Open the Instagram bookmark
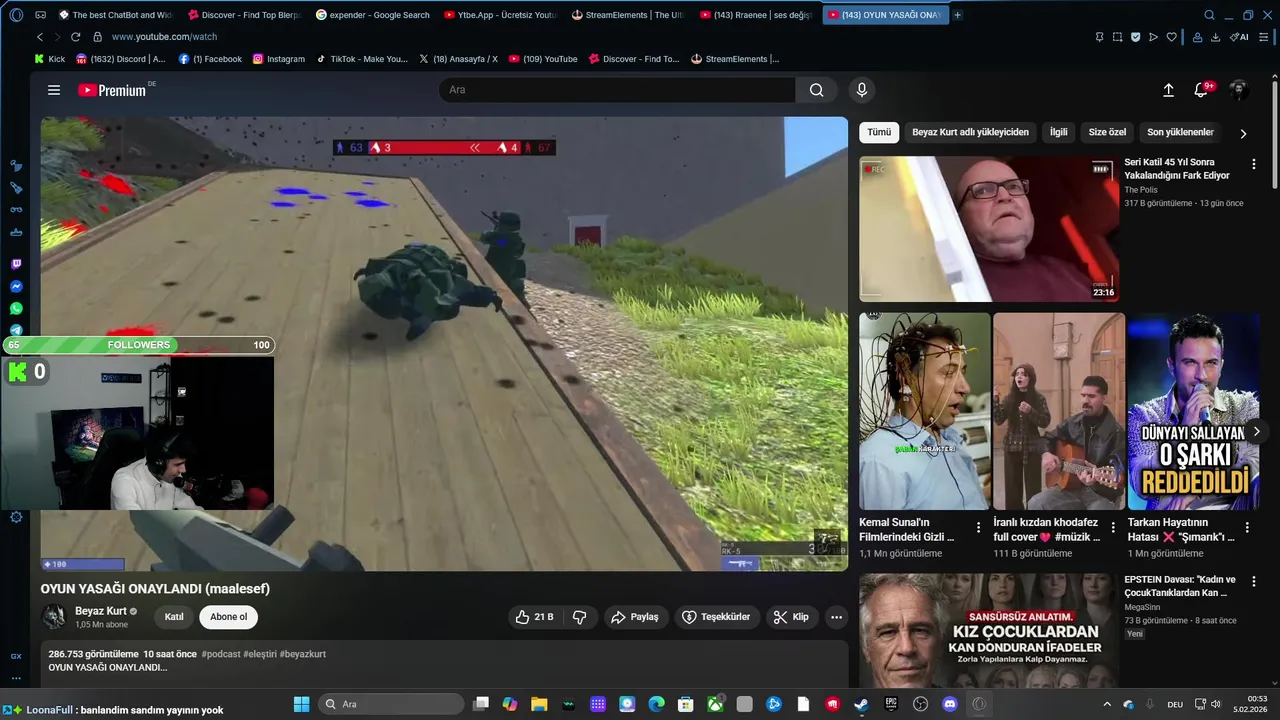Viewport: 1280px width, 720px height. tap(278, 59)
